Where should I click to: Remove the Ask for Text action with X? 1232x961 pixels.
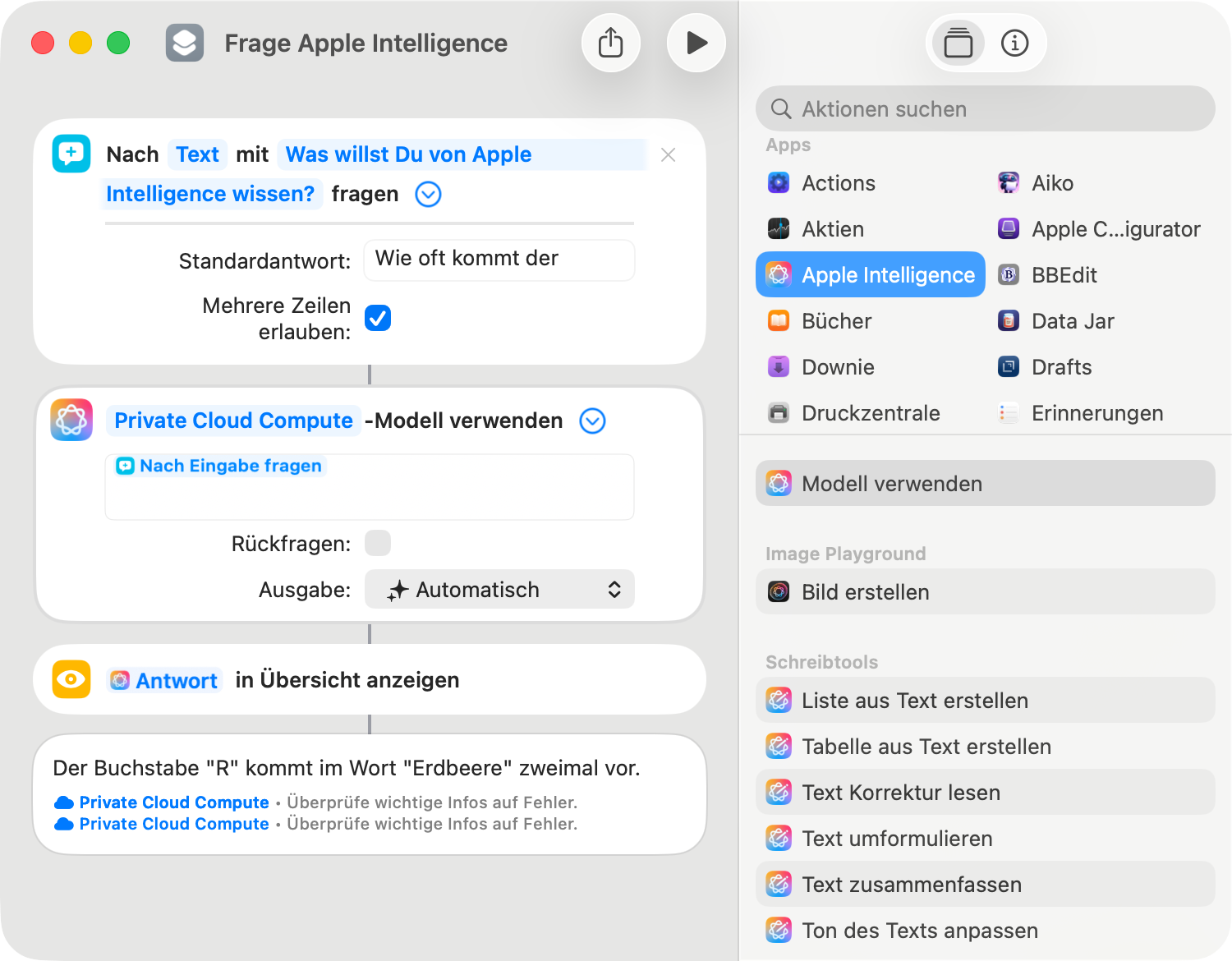669,154
